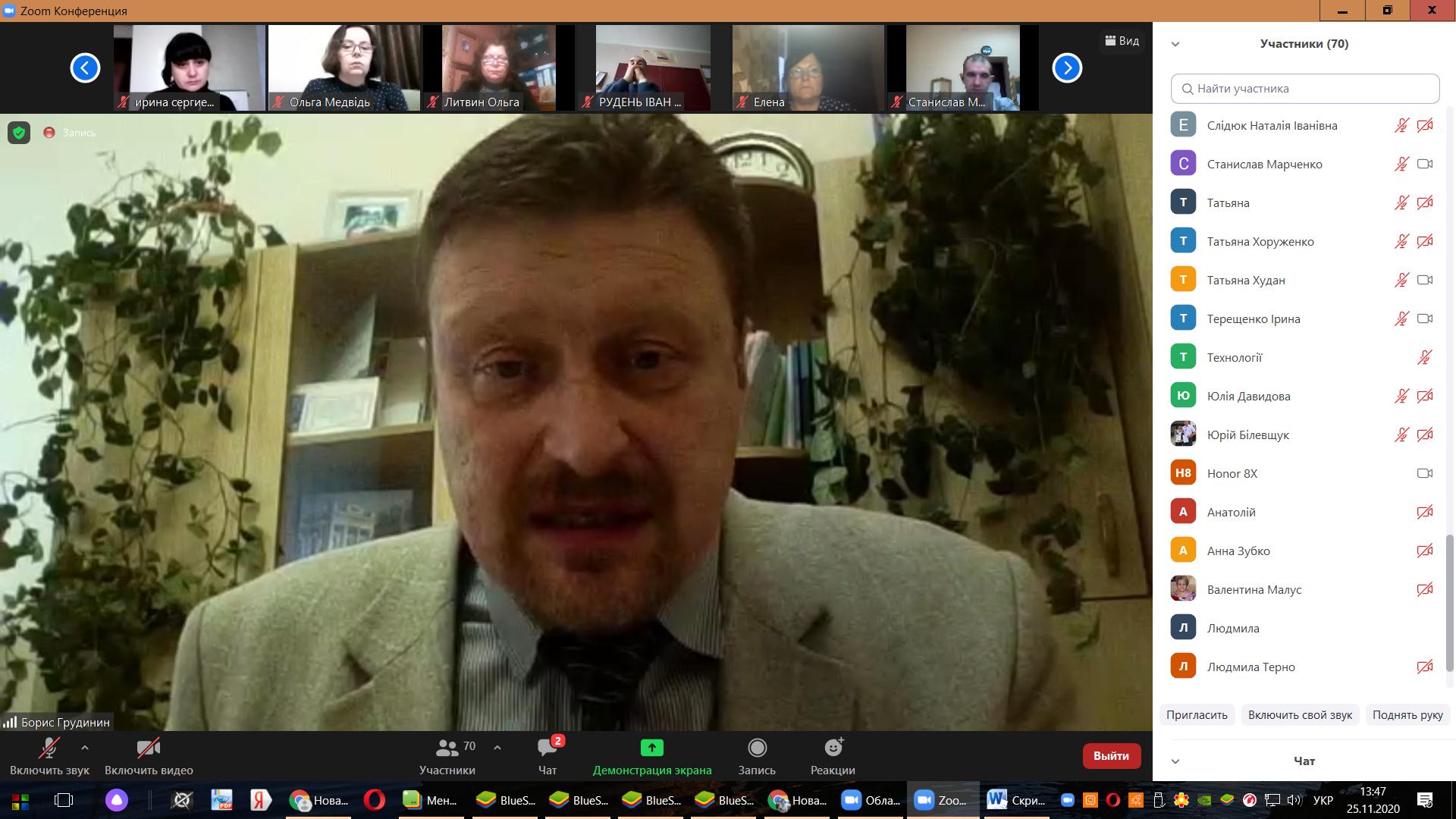The width and height of the screenshot is (1456, 819).
Task: Unmute microphone via Включить звук
Action: 49,748
